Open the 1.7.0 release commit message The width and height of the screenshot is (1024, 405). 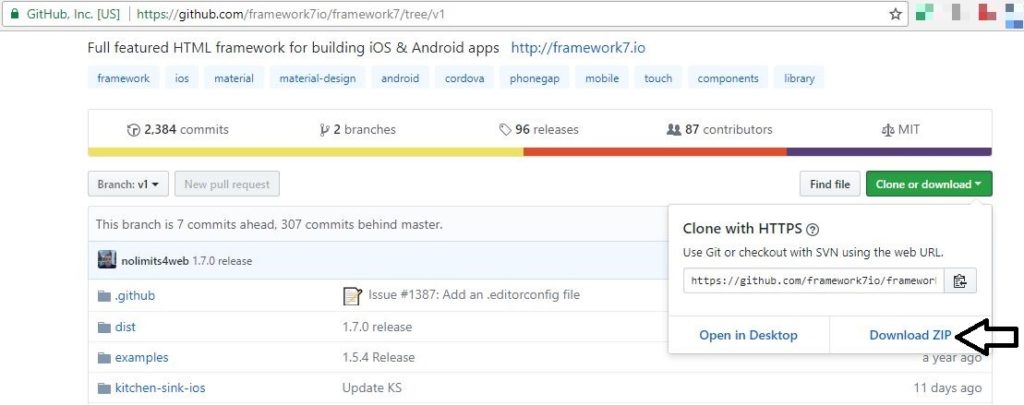pos(222,261)
